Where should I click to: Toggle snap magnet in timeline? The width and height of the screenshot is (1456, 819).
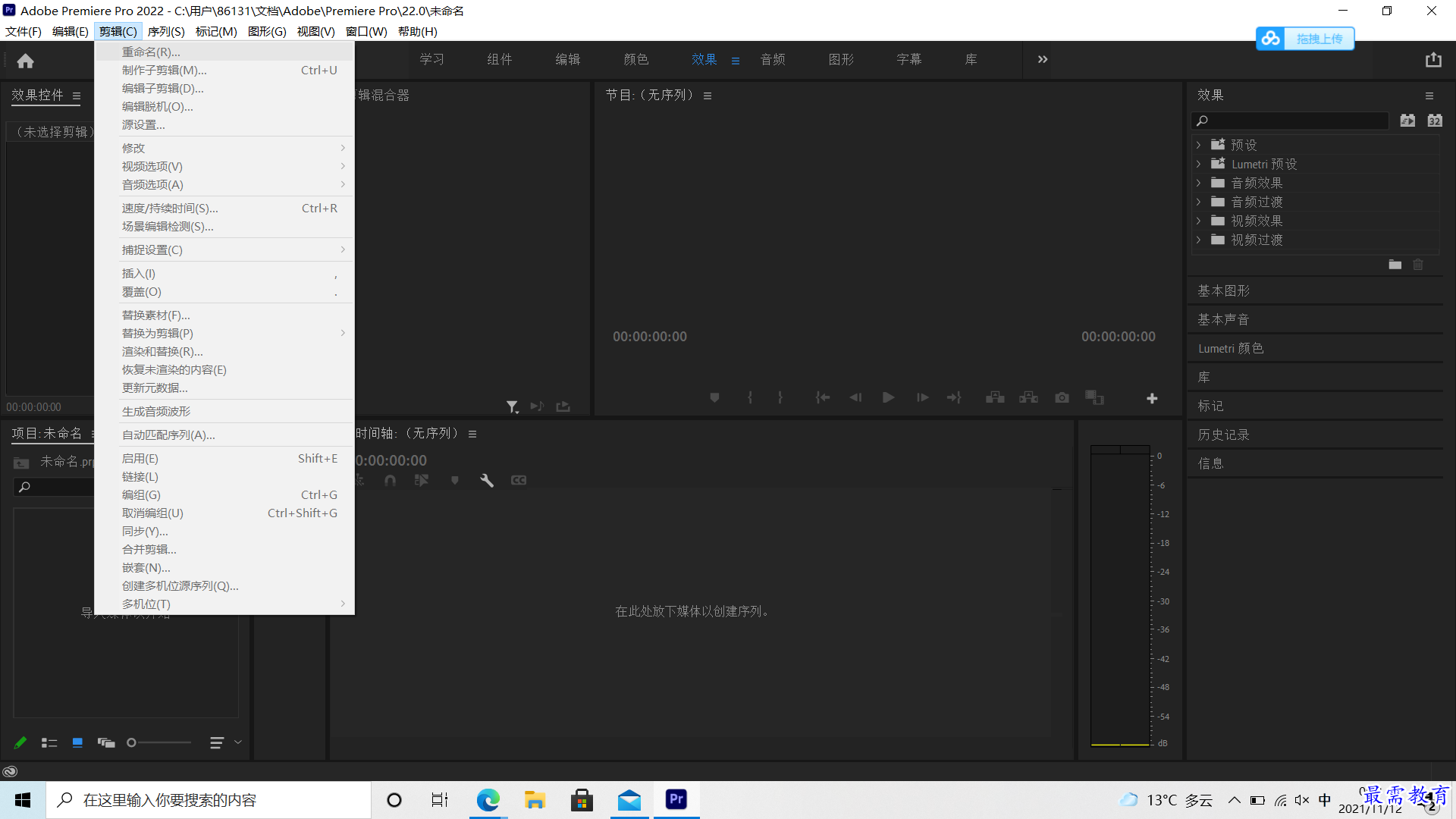390,480
